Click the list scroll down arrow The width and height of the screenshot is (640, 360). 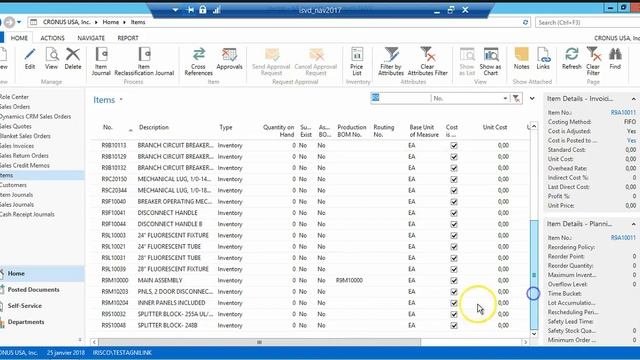click(x=534, y=334)
